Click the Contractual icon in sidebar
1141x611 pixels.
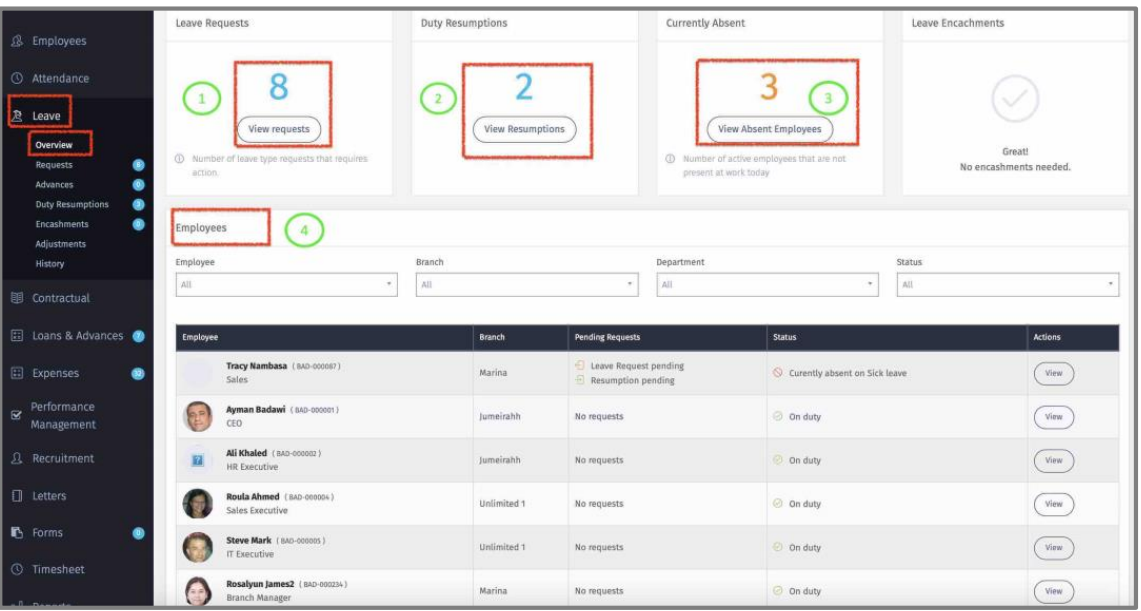[x=17, y=297]
